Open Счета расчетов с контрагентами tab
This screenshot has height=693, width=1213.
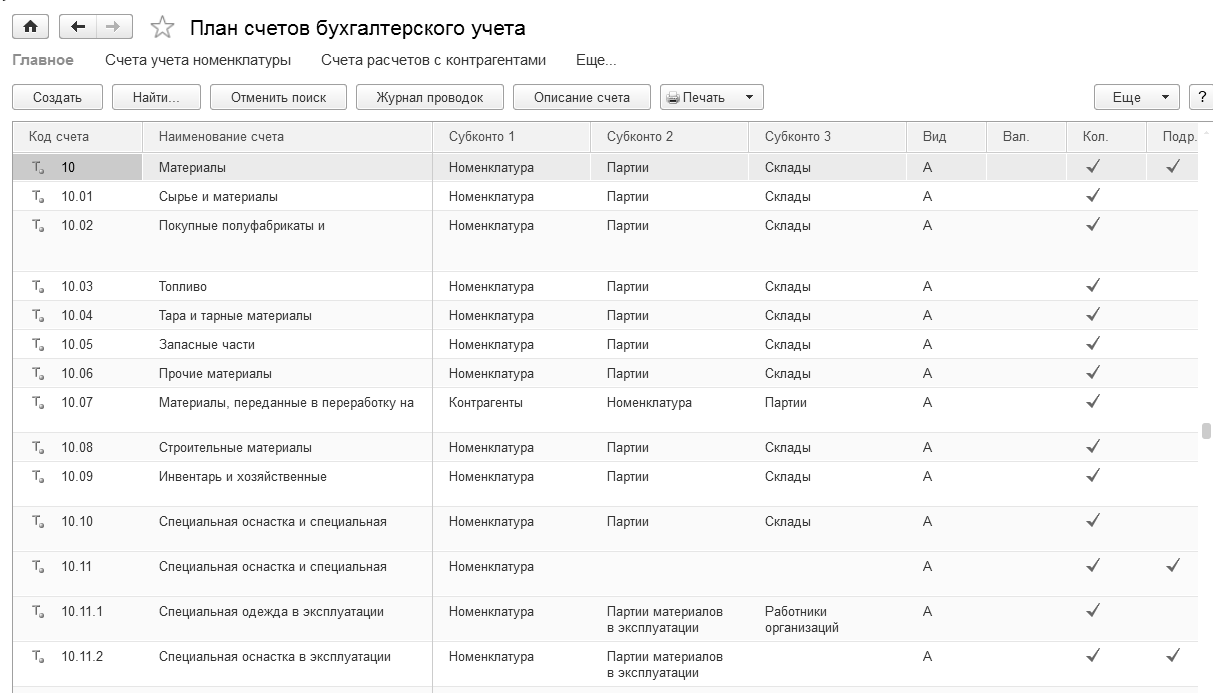(433, 60)
